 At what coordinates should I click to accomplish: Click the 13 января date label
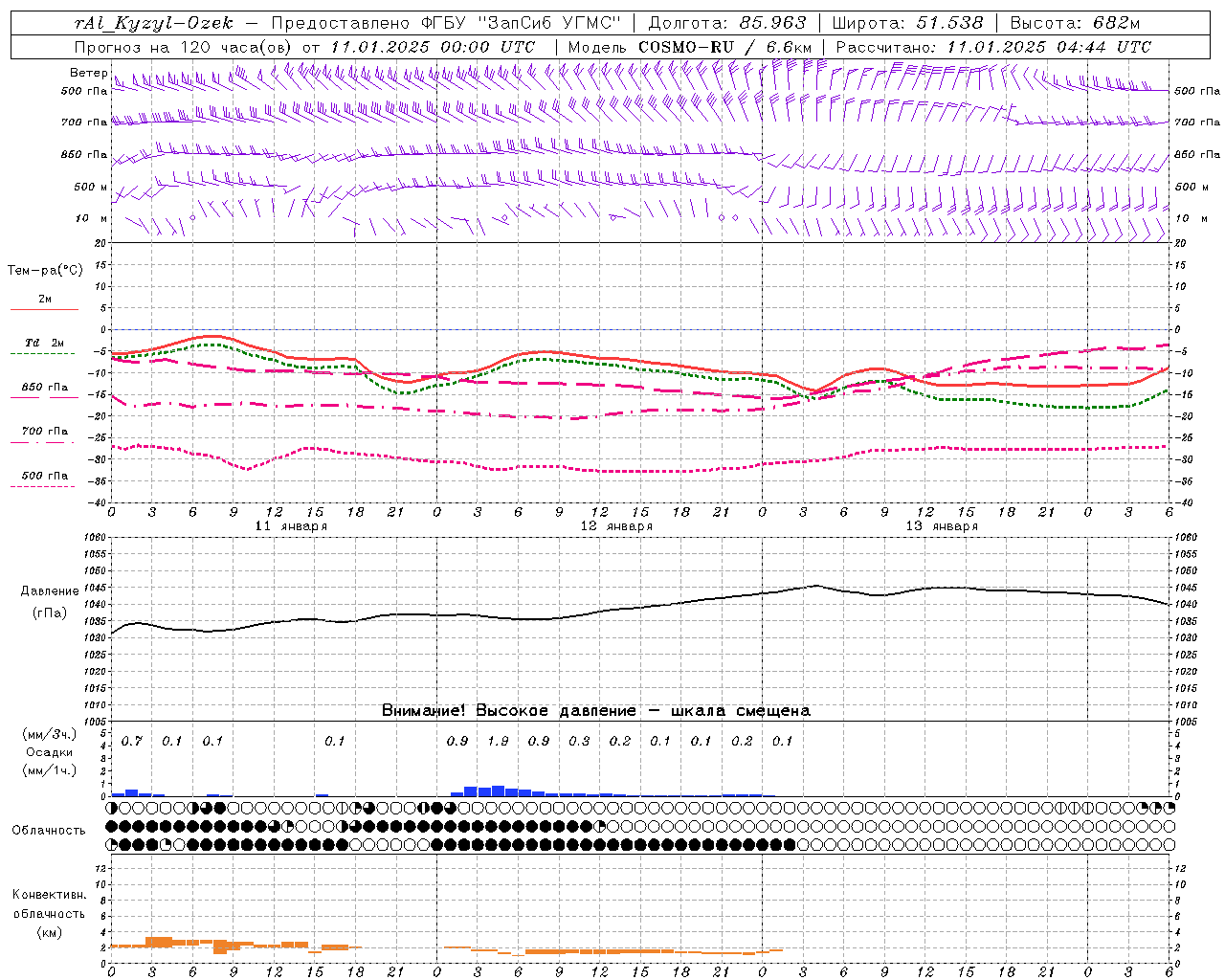[942, 526]
